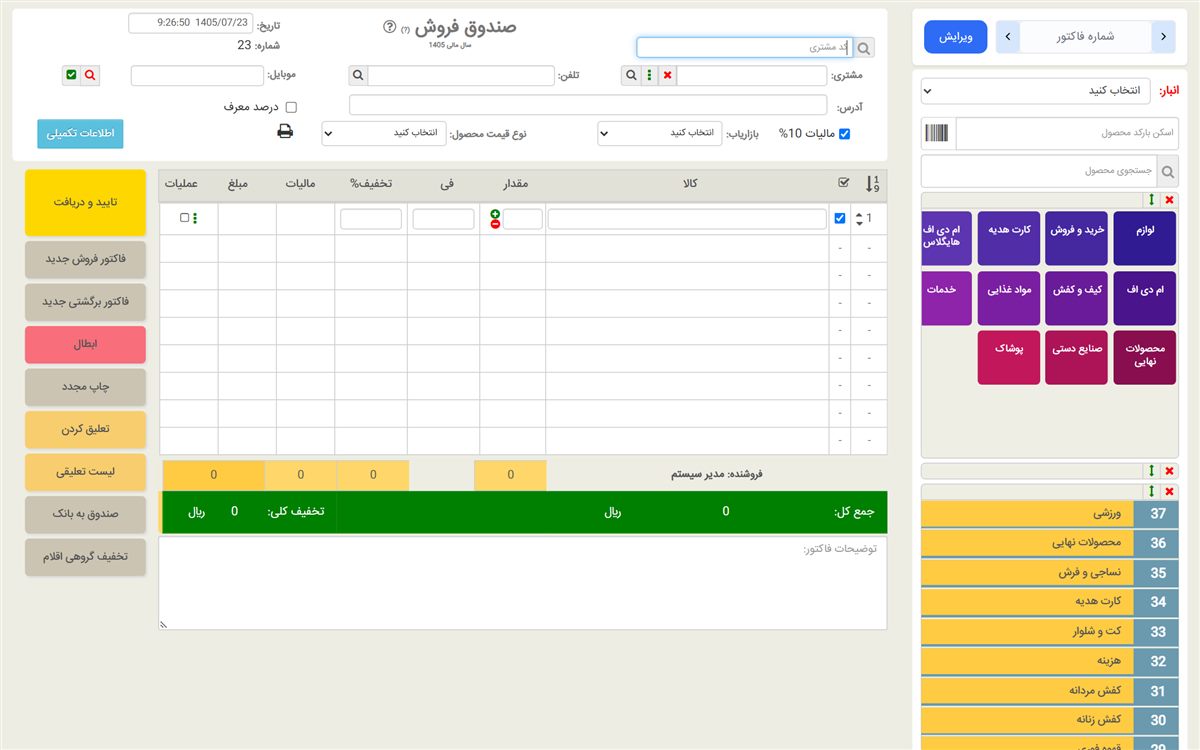Click the تلفن field search magnifier
This screenshot has width=1200, height=750.
358,75
